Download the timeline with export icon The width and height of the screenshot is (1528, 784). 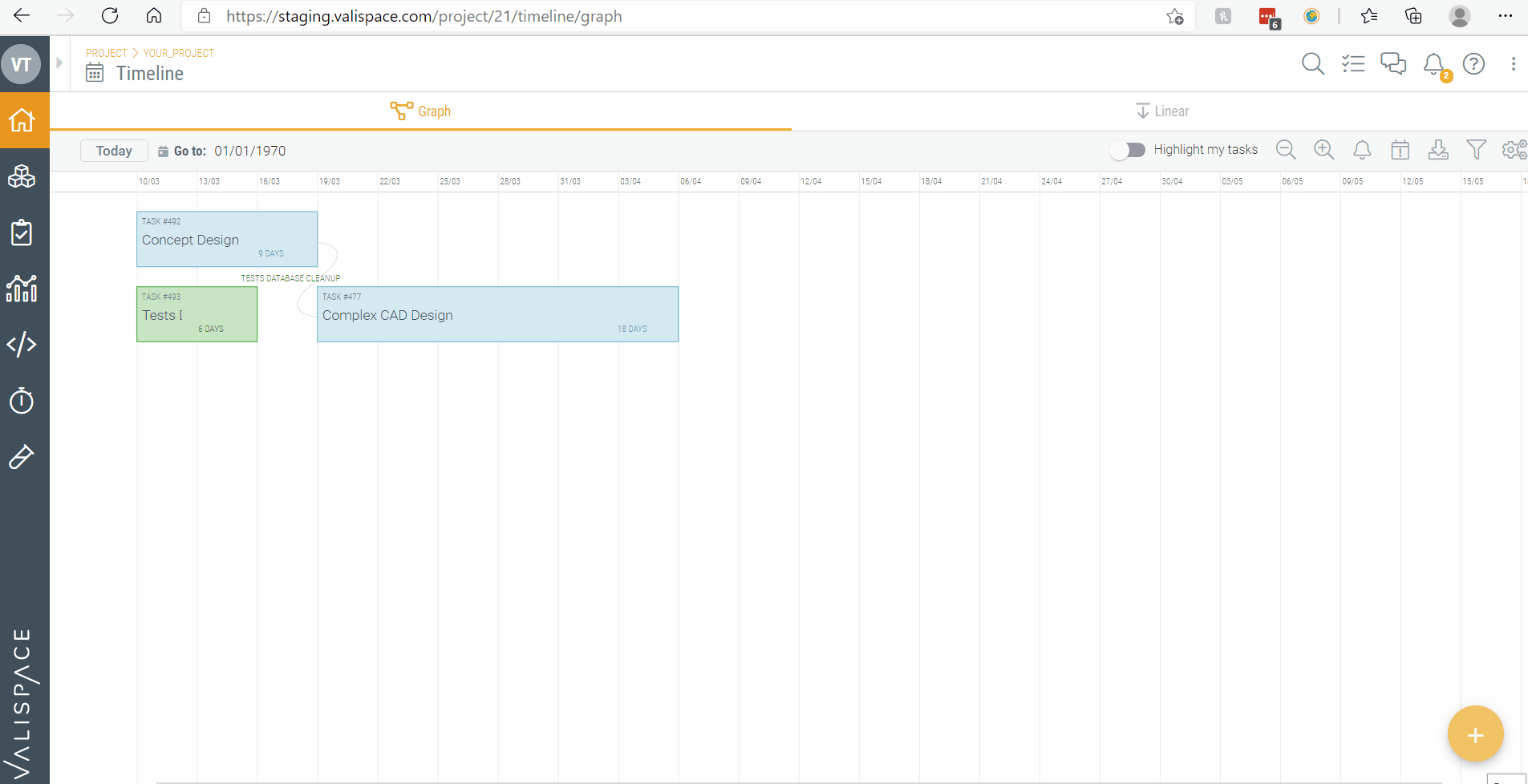point(1438,150)
